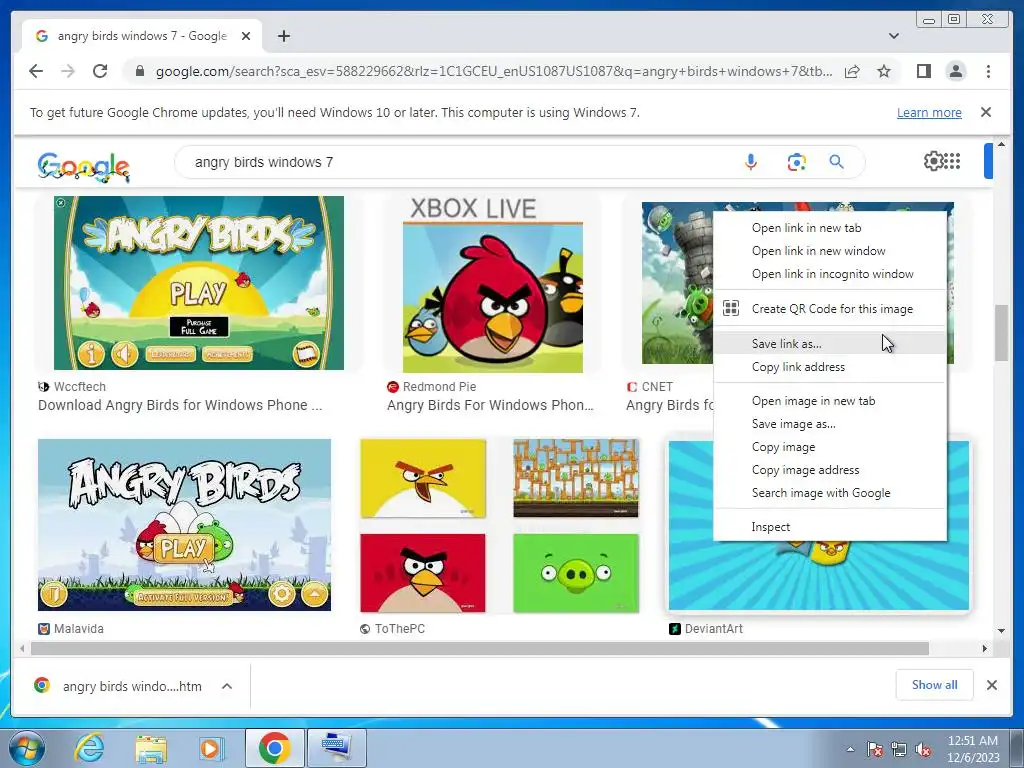The width and height of the screenshot is (1024, 768).
Task: Click the green pig wallpaper thumbnail
Action: [x=576, y=573]
